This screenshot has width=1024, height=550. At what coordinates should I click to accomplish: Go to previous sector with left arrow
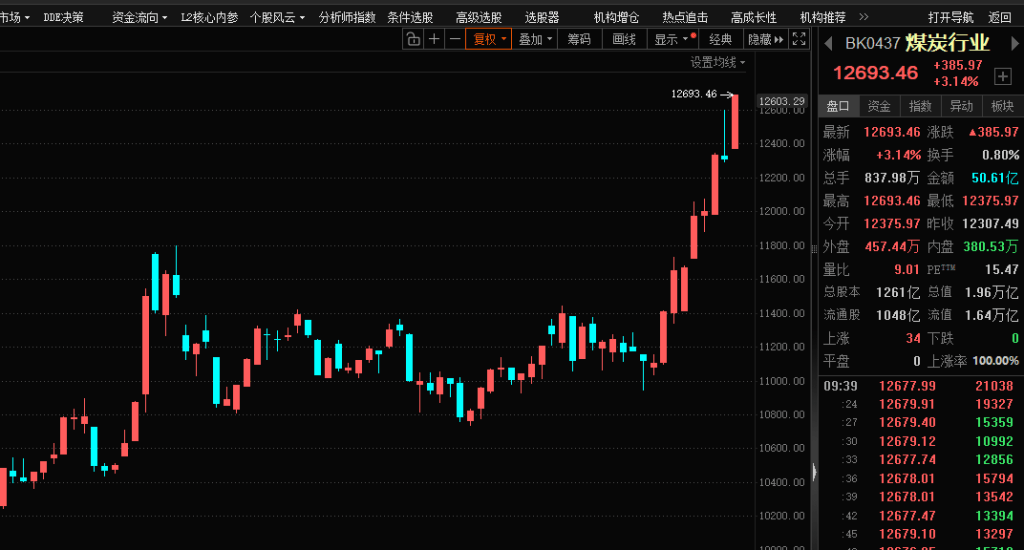tap(828, 43)
